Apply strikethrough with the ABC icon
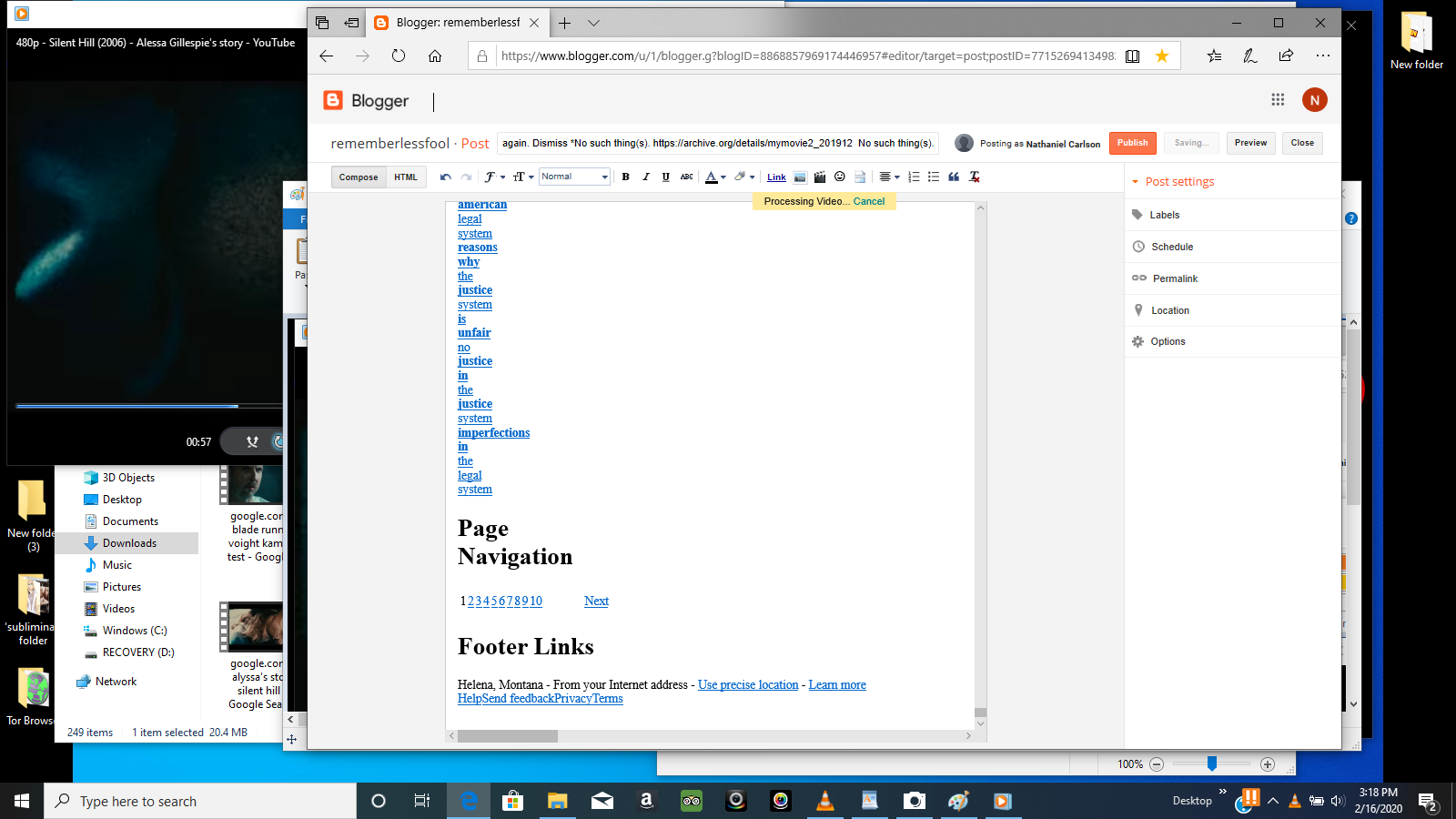Screen dimensions: 1456x819 point(687,177)
